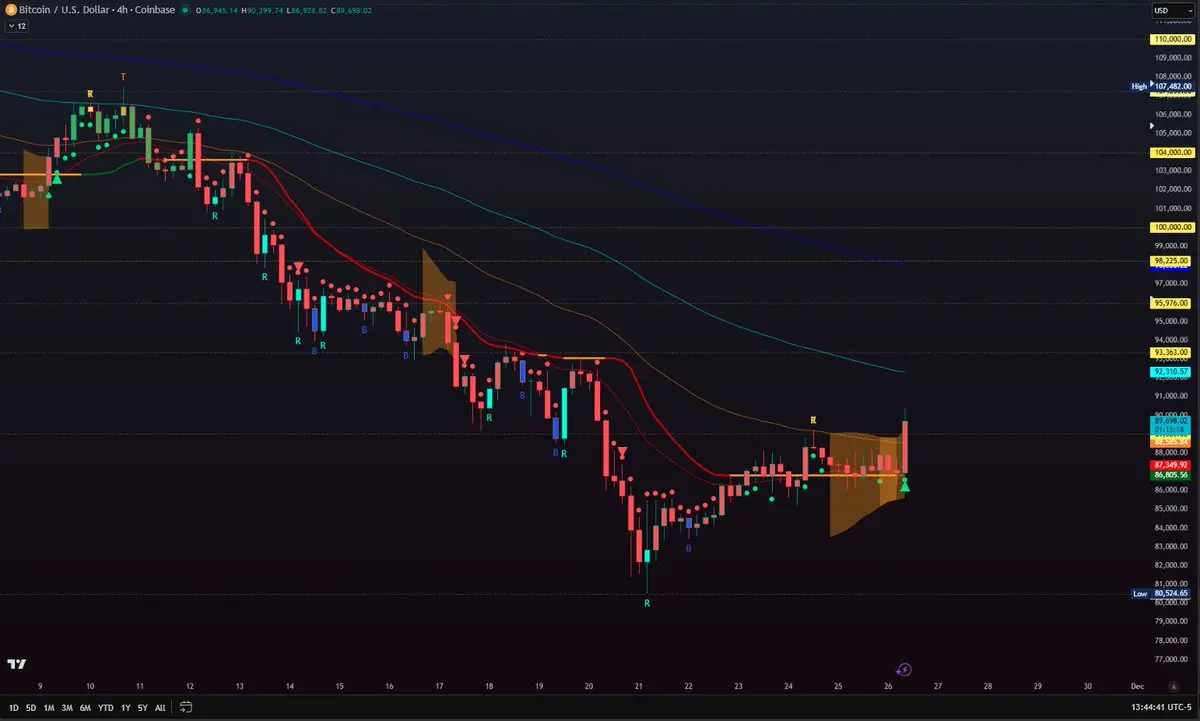Click the 27 date label on time axis
Screen dimensions: 1200x721
(937, 687)
